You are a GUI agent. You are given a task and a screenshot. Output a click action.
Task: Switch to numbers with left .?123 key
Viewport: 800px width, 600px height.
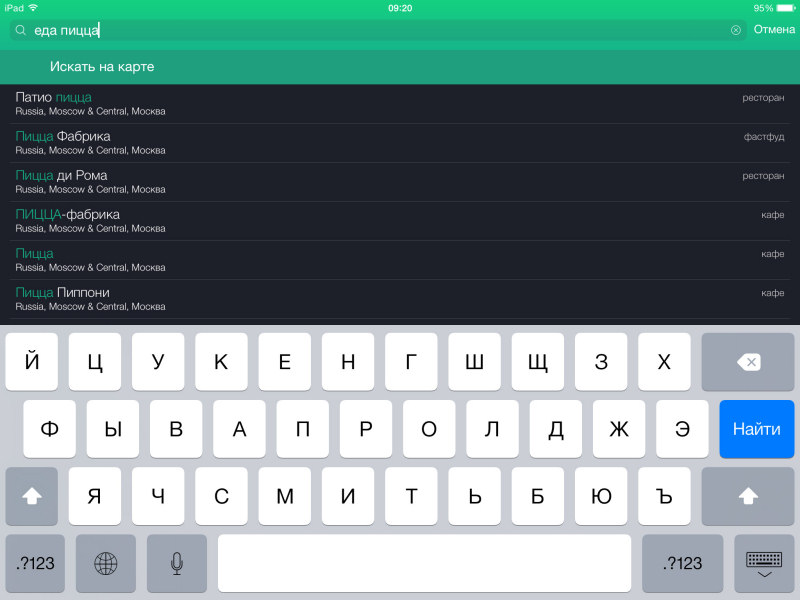click(x=36, y=563)
